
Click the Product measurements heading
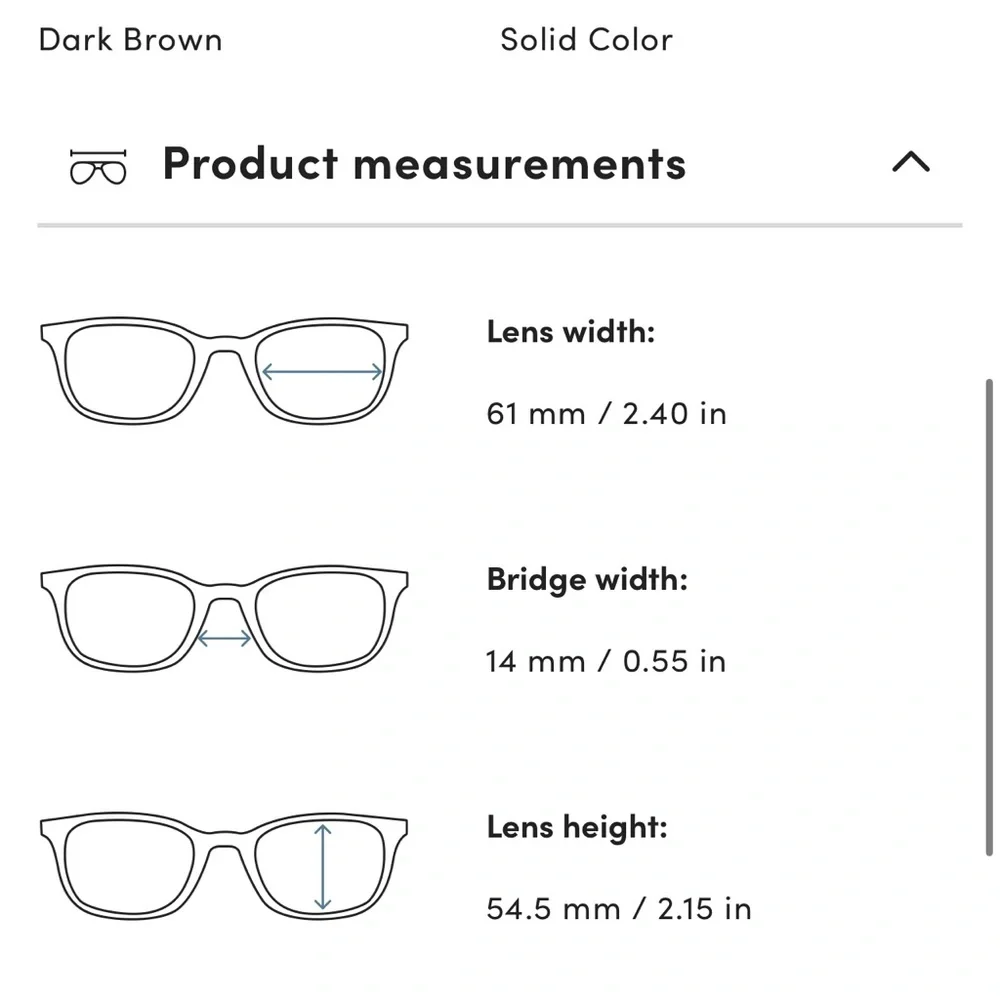pos(424,163)
